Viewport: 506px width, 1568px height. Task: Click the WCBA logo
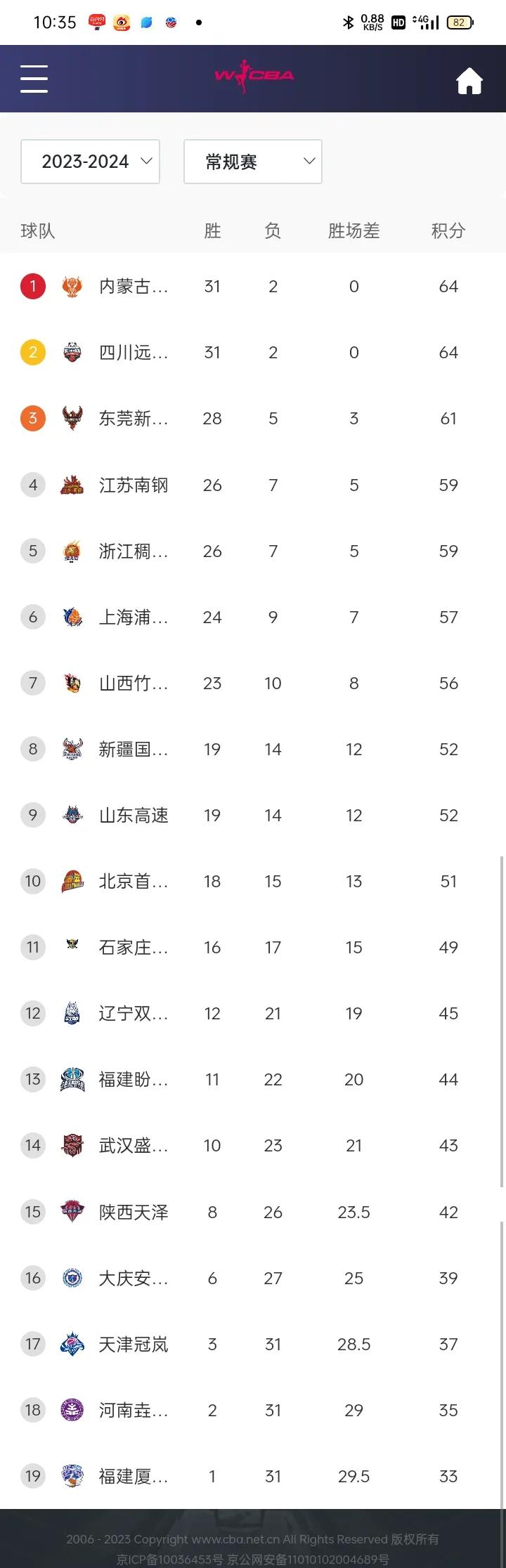254,77
